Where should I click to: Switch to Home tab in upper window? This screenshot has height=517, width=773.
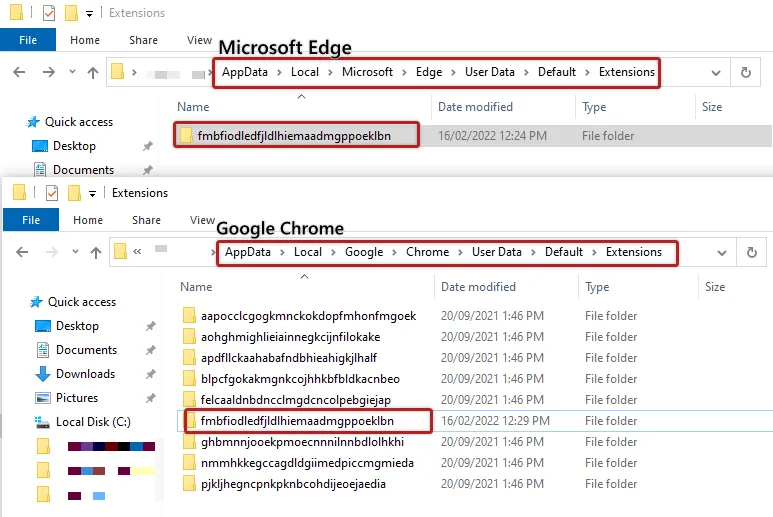pos(85,40)
